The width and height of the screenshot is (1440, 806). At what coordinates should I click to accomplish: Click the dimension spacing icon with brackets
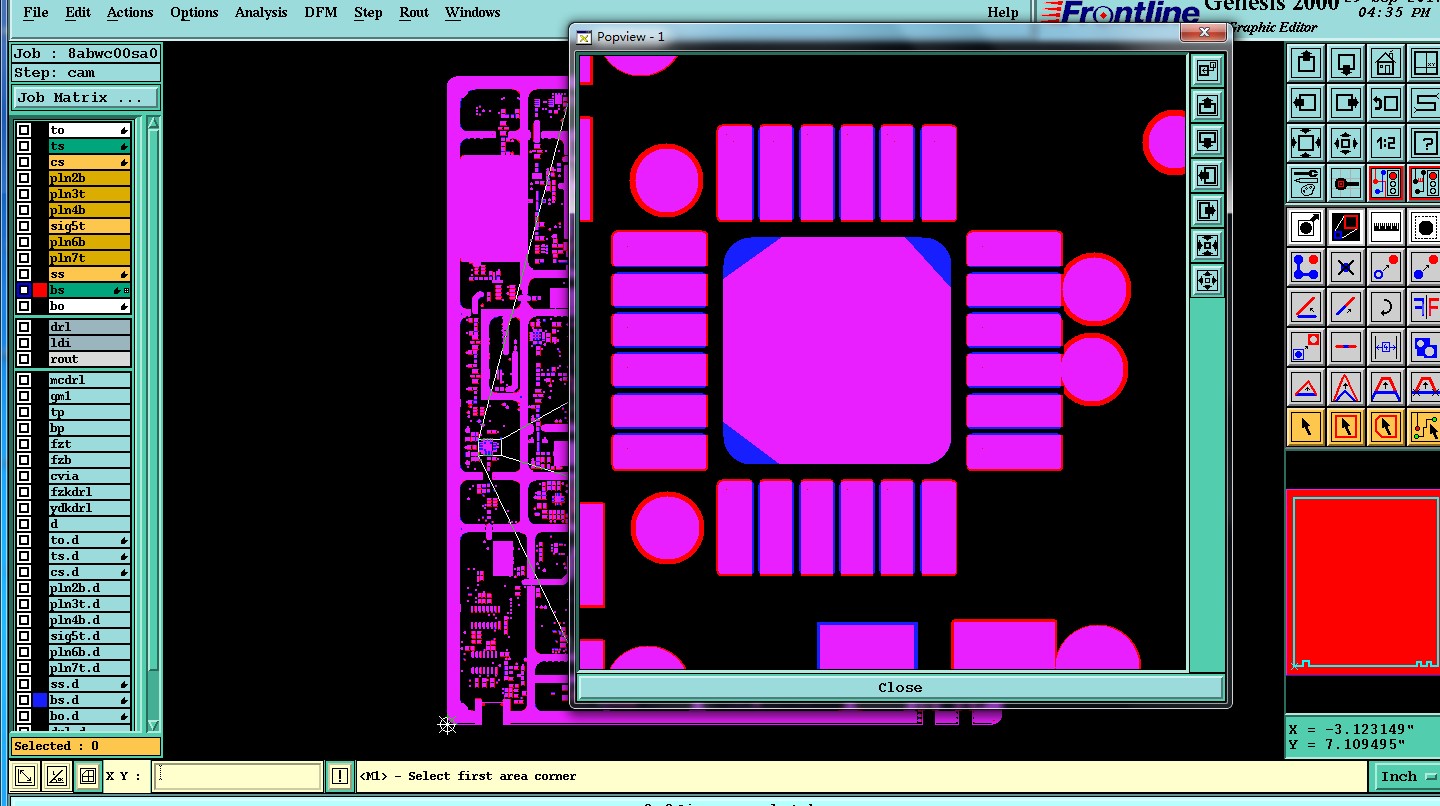1385,346
